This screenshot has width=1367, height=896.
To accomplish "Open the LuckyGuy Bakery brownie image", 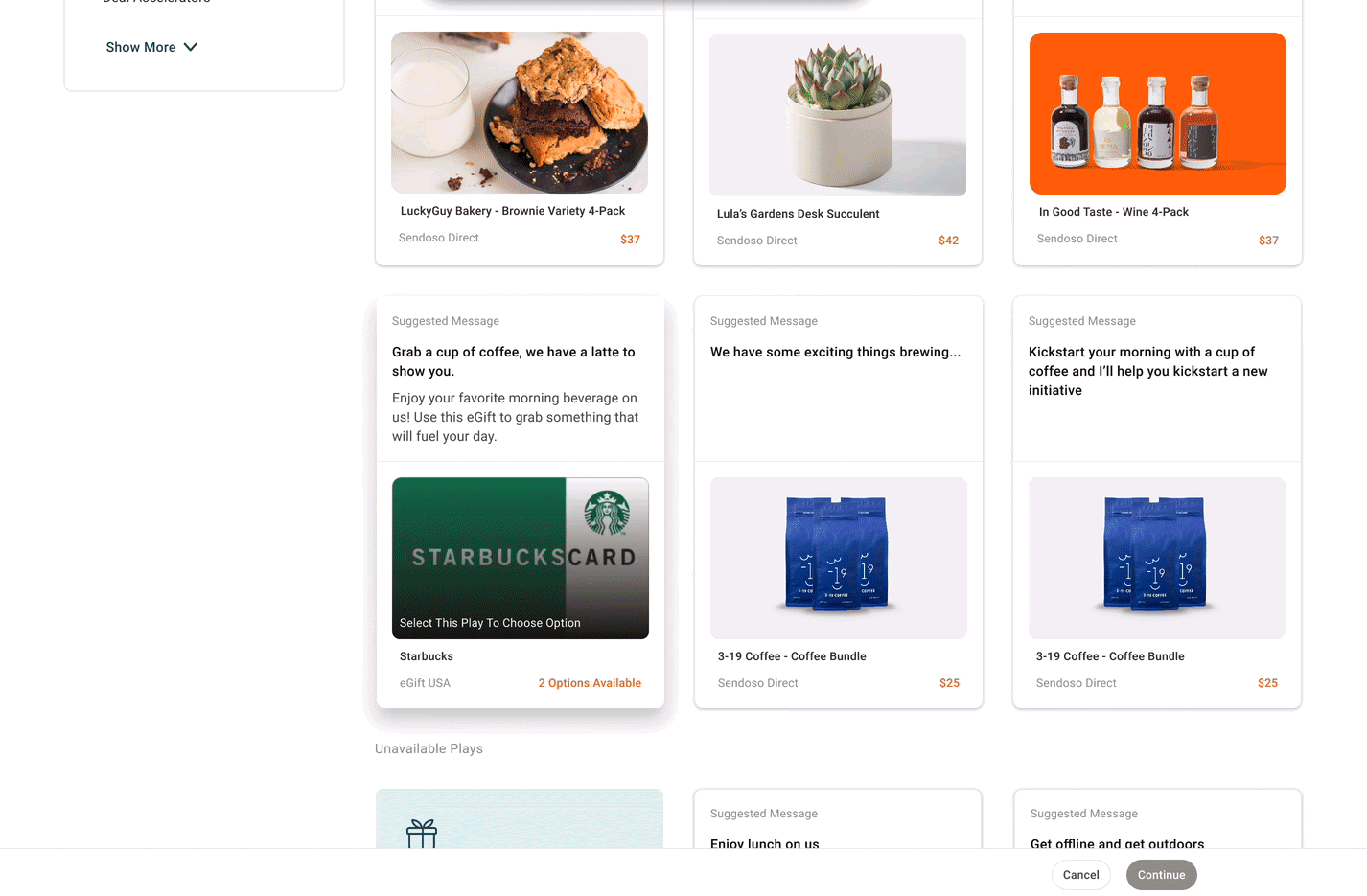I will pyautogui.click(x=520, y=113).
